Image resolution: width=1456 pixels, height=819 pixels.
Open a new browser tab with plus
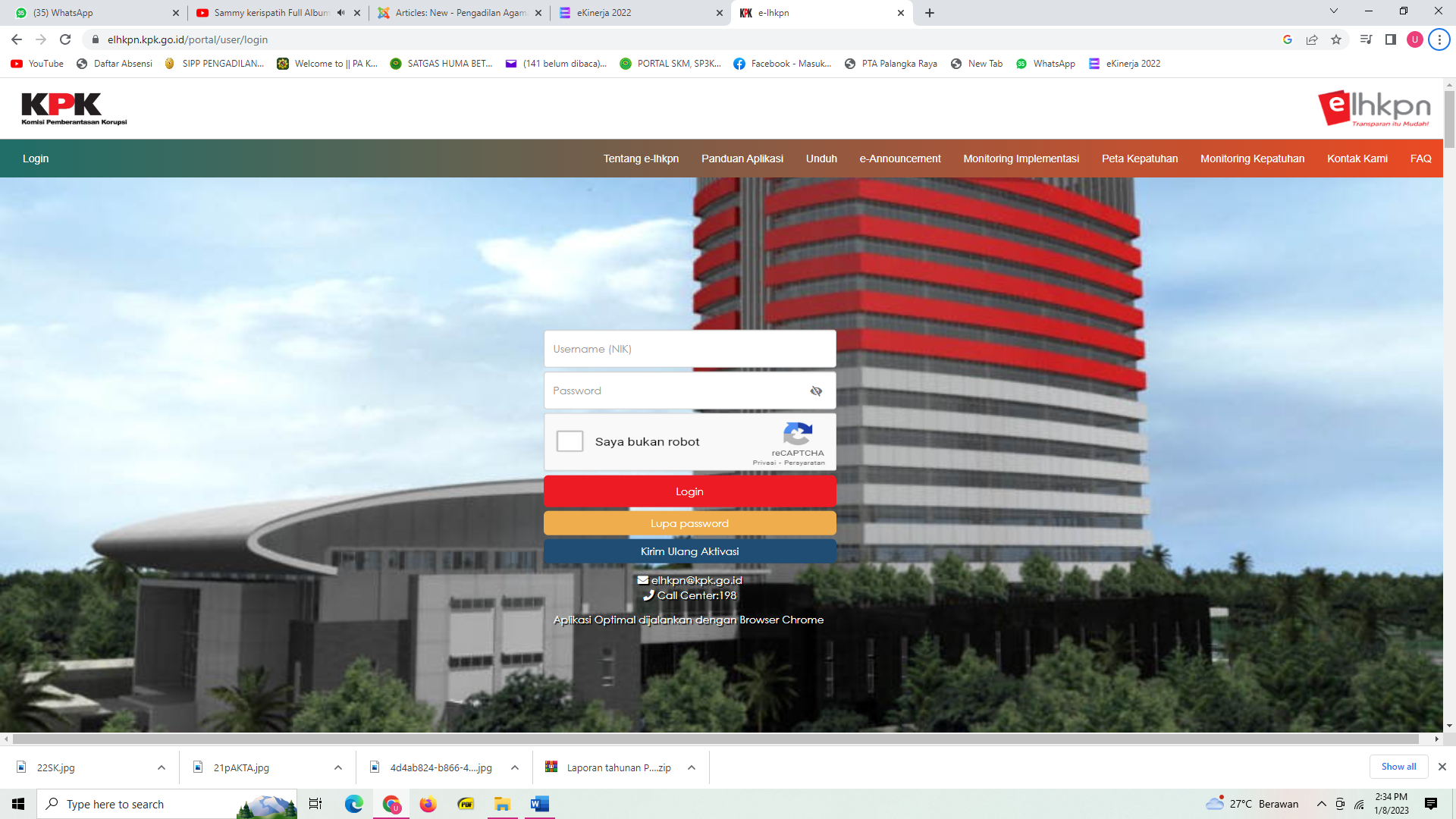point(930,13)
